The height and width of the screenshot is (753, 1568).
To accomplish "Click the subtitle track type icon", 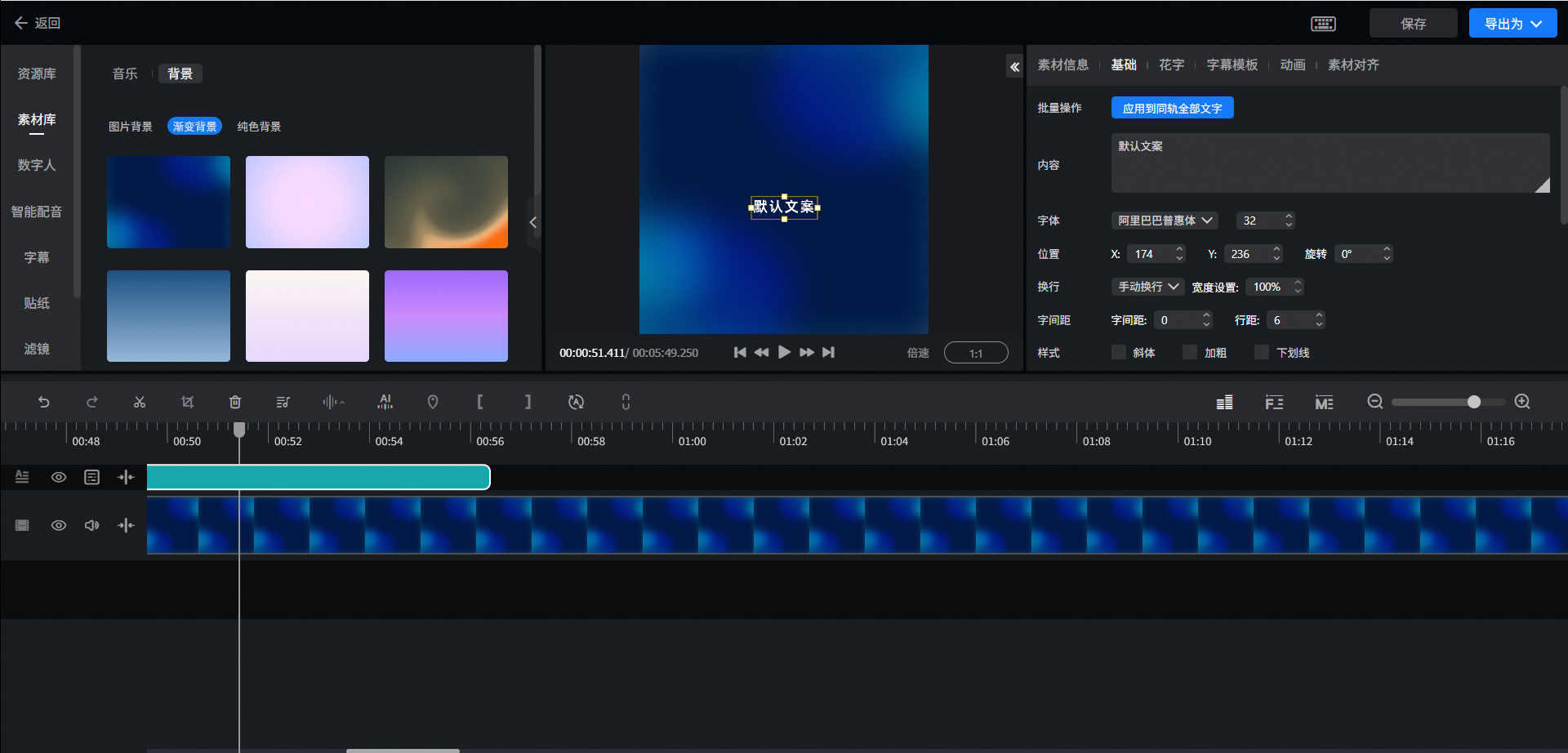I will (x=22, y=477).
